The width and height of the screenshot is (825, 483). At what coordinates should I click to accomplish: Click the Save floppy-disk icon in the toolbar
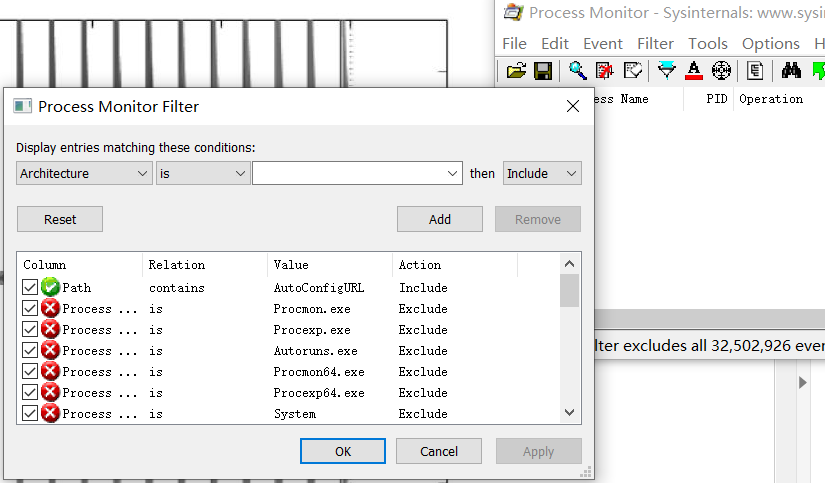pyautogui.click(x=543, y=71)
